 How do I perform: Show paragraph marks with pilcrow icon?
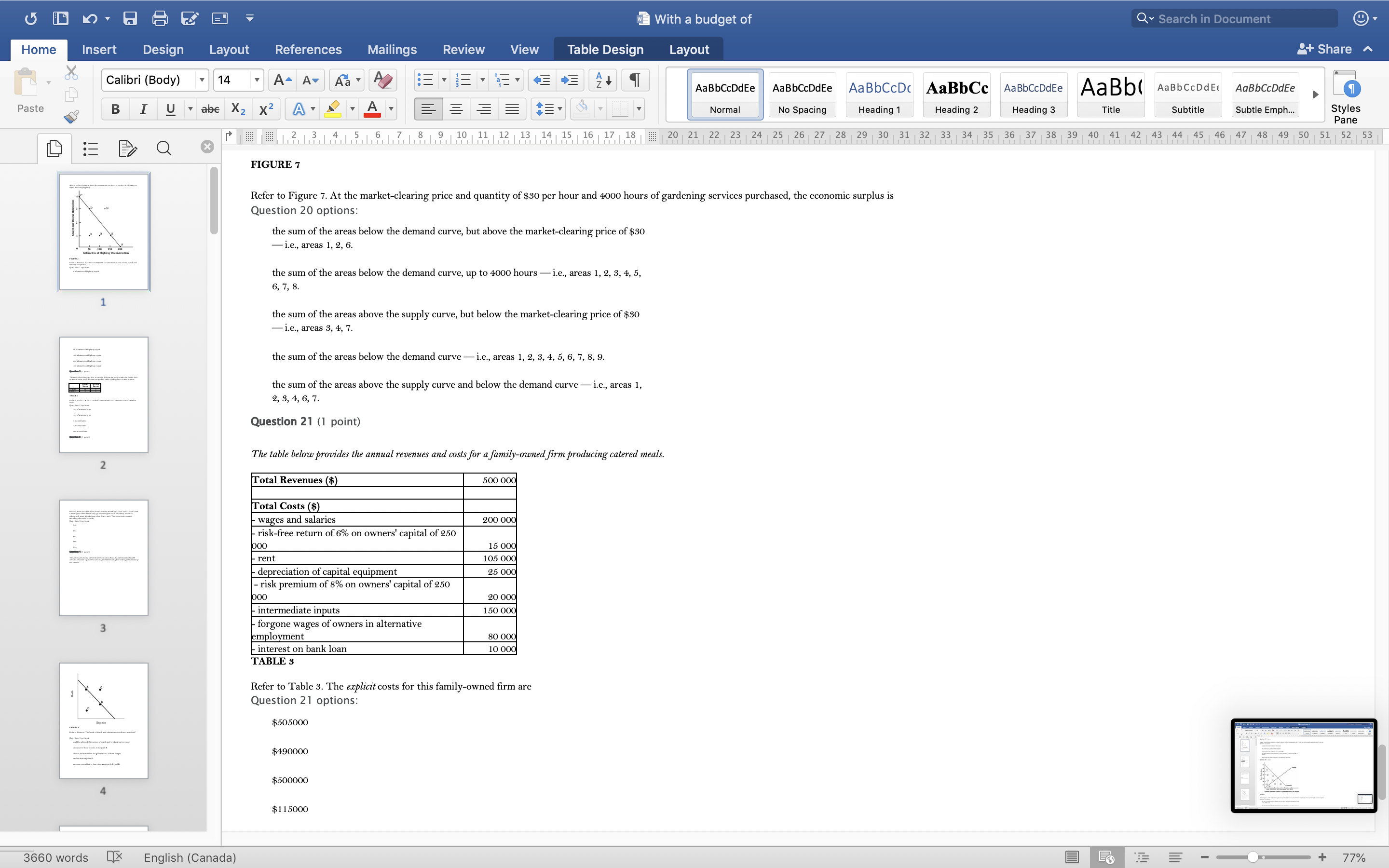click(634, 80)
